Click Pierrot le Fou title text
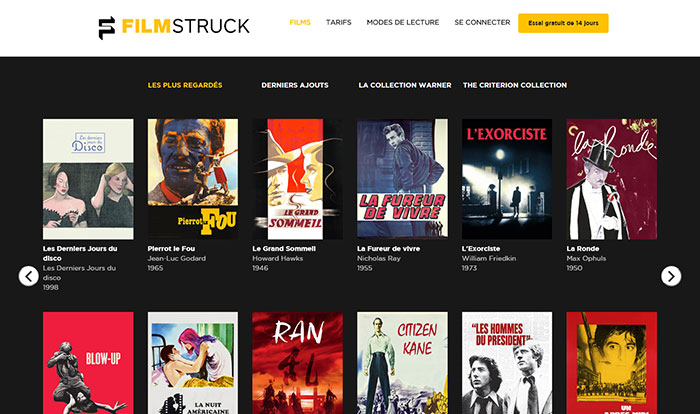This screenshot has width=700, height=414. point(171,249)
